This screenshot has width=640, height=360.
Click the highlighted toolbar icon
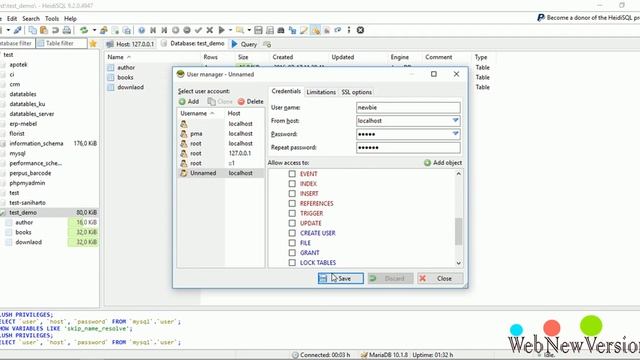tap(316, 30)
